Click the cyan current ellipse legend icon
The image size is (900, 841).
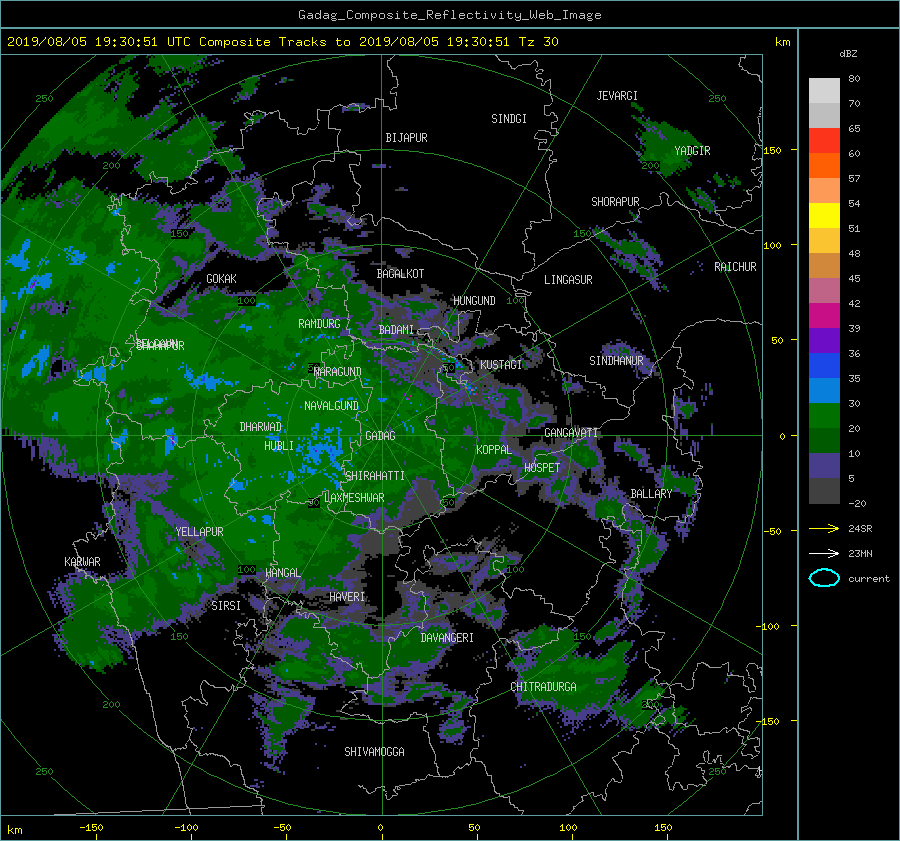pyautogui.click(x=824, y=578)
